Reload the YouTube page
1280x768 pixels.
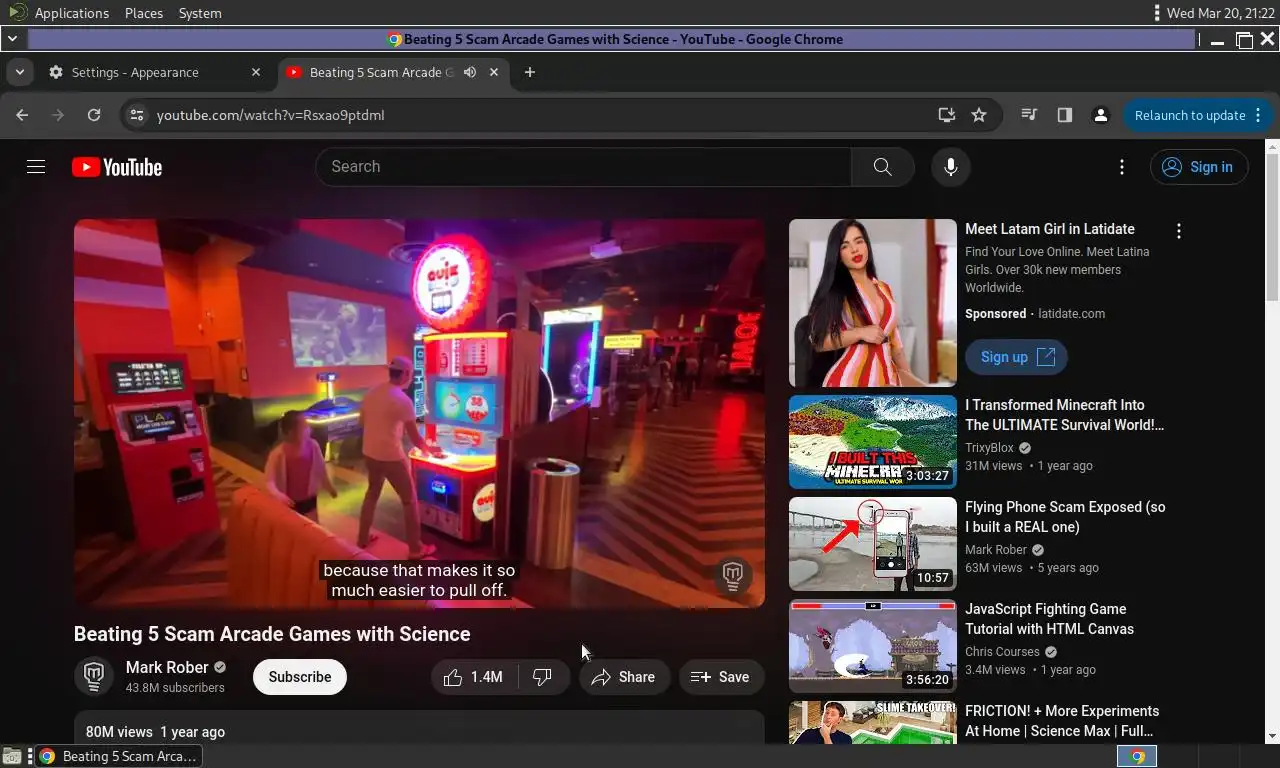pyautogui.click(x=94, y=115)
